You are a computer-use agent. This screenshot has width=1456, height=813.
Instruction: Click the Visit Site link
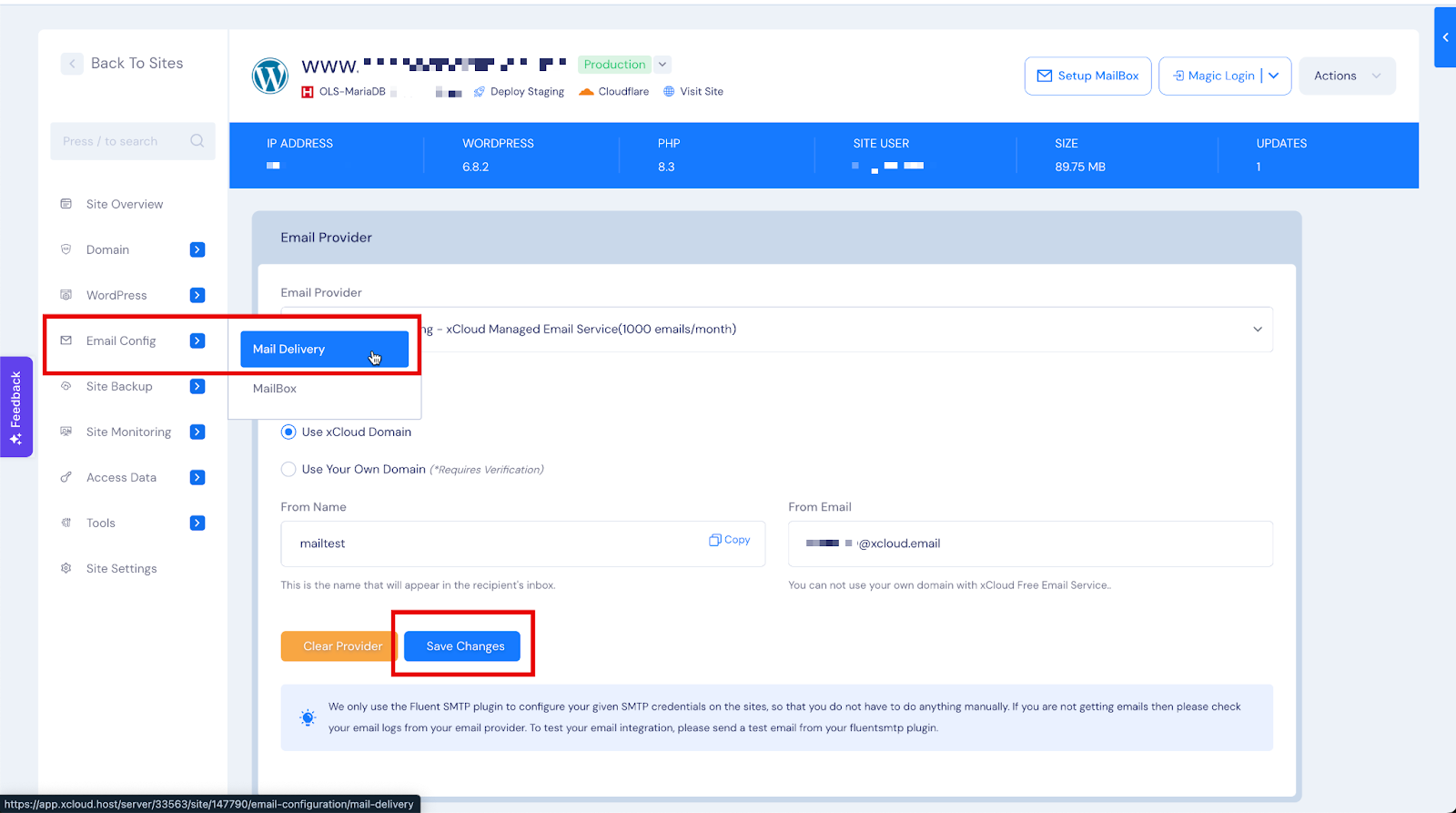tap(702, 92)
